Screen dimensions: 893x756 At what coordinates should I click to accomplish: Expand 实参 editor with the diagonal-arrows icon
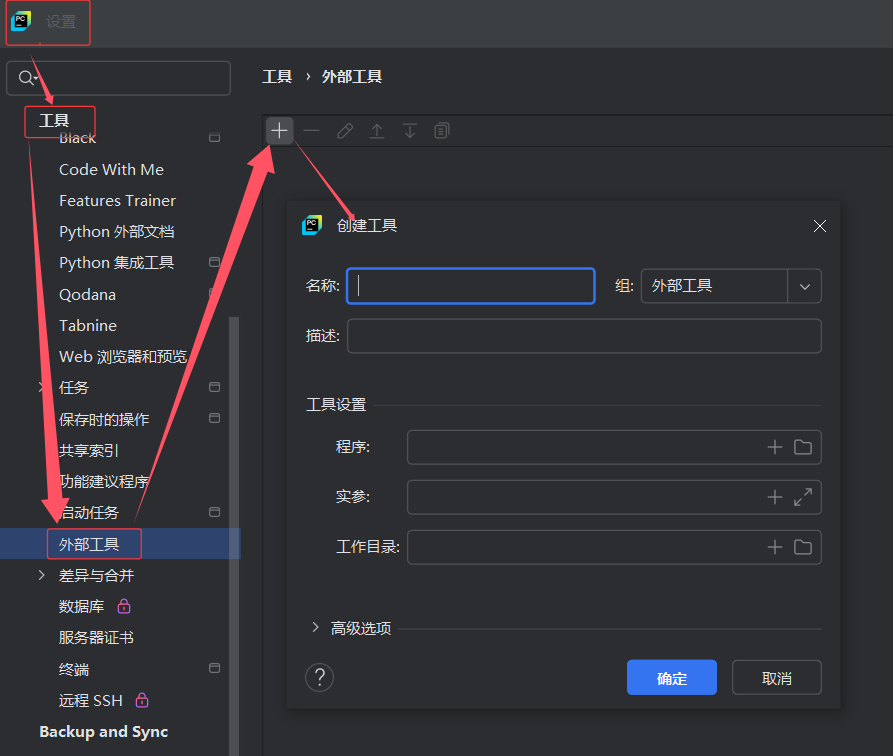coord(805,497)
